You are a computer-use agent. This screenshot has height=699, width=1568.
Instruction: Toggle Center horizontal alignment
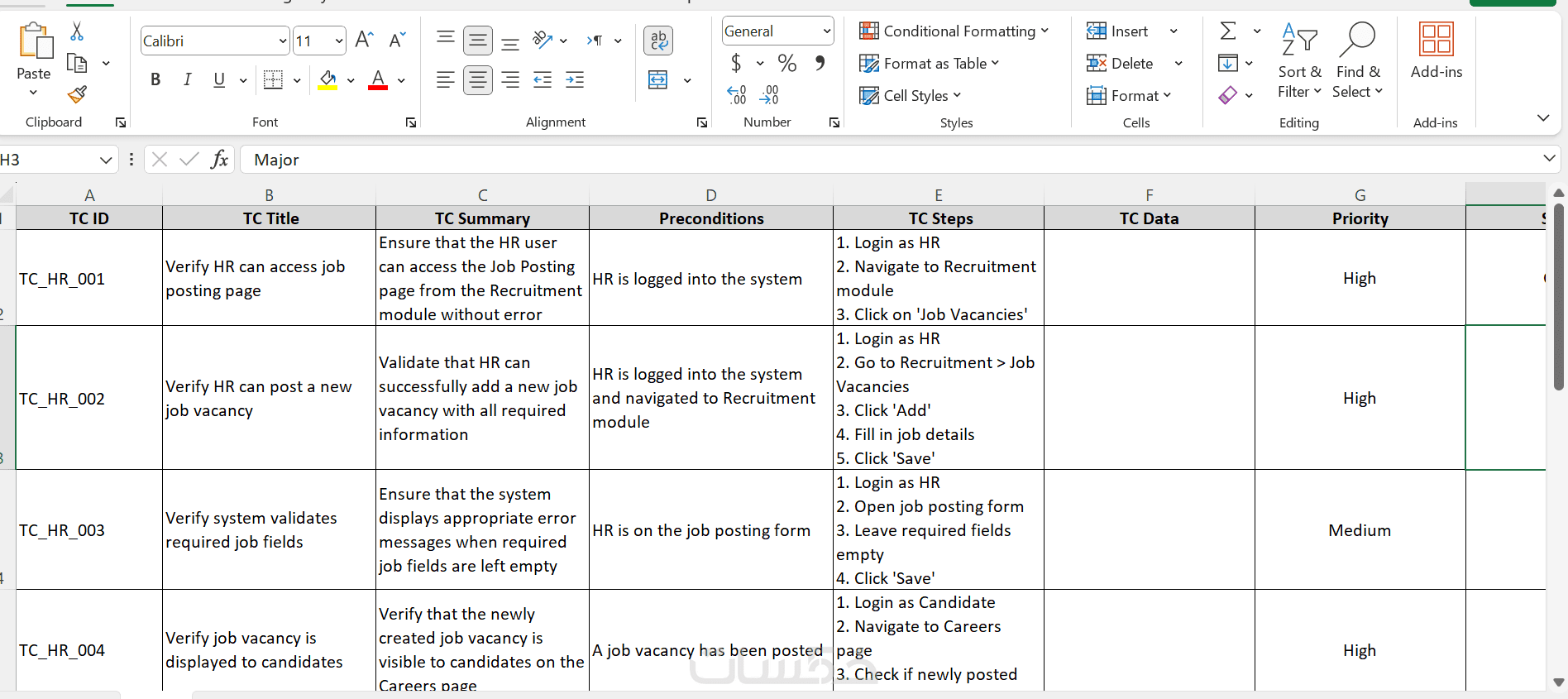(478, 79)
